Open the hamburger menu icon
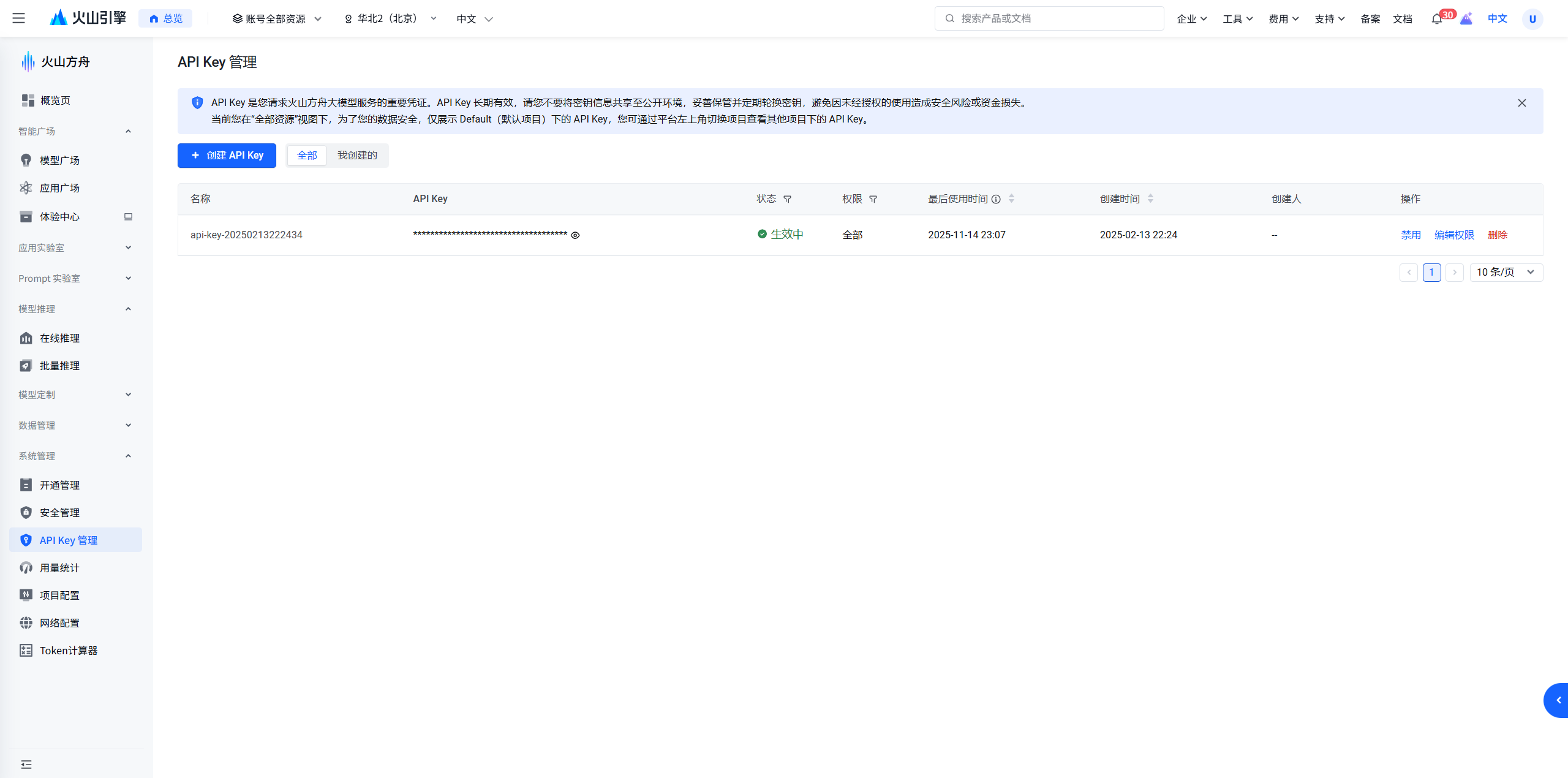The image size is (1568, 778). pyautogui.click(x=18, y=18)
